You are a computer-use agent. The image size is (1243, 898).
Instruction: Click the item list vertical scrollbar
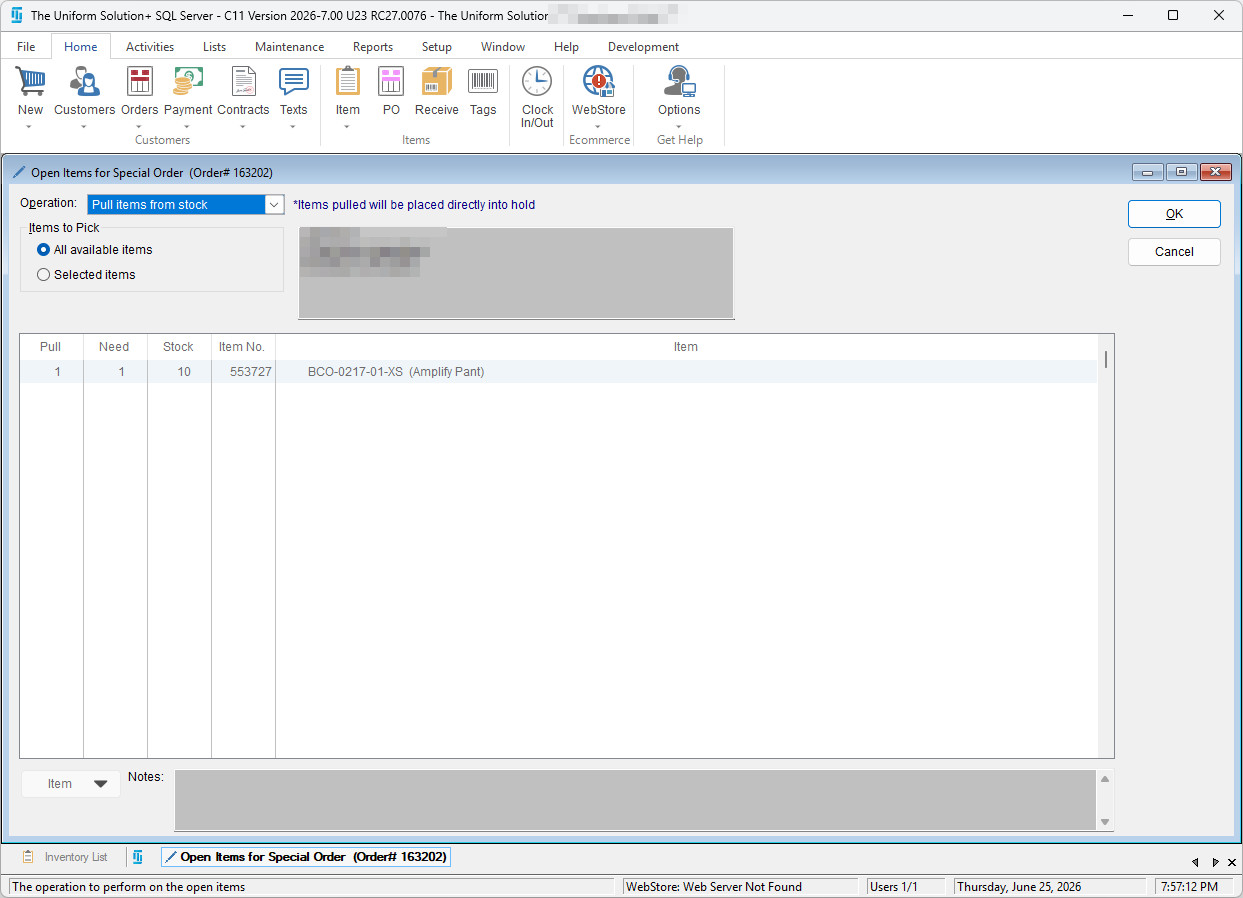[1106, 546]
